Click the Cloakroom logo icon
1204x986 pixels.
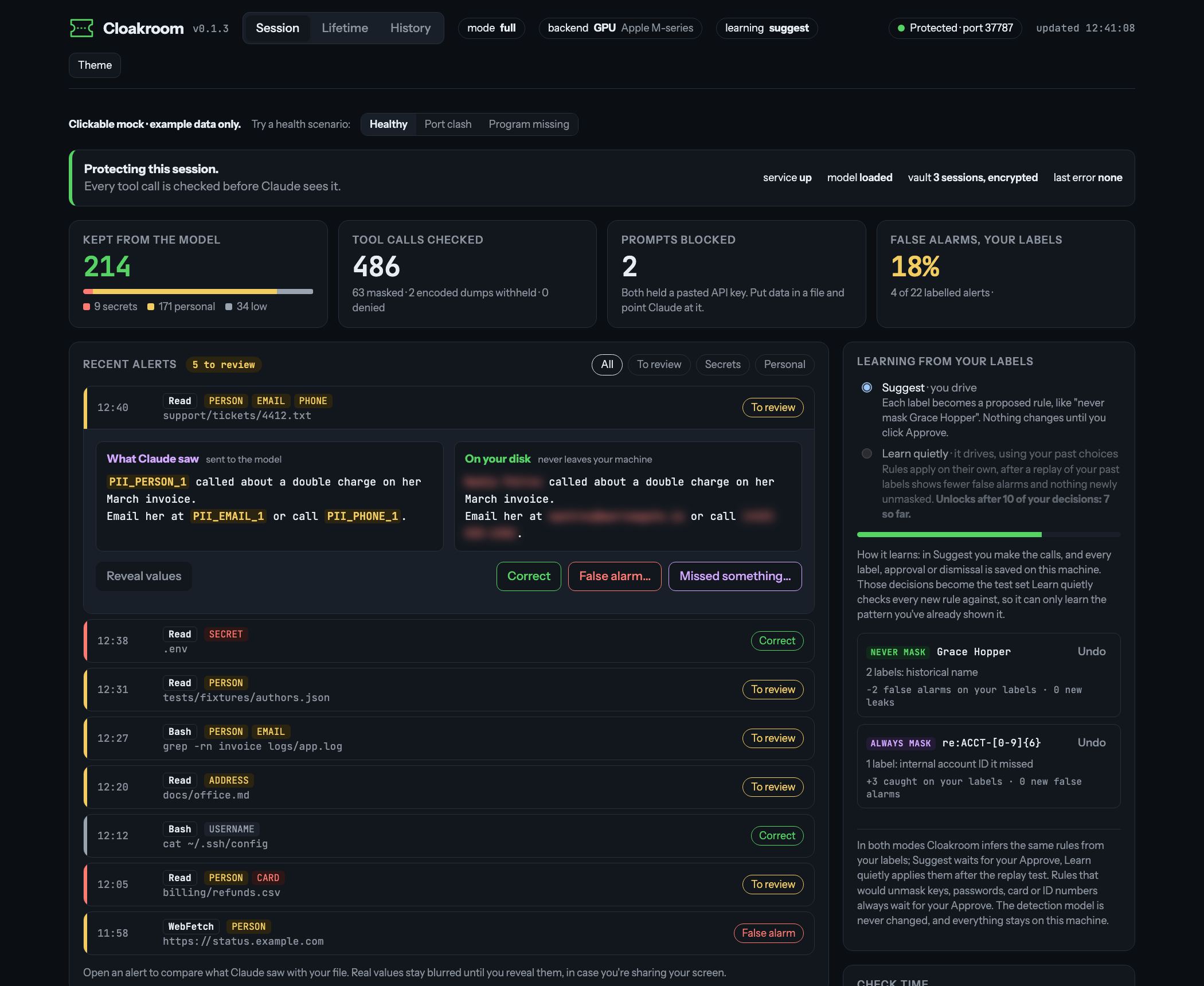(81, 28)
